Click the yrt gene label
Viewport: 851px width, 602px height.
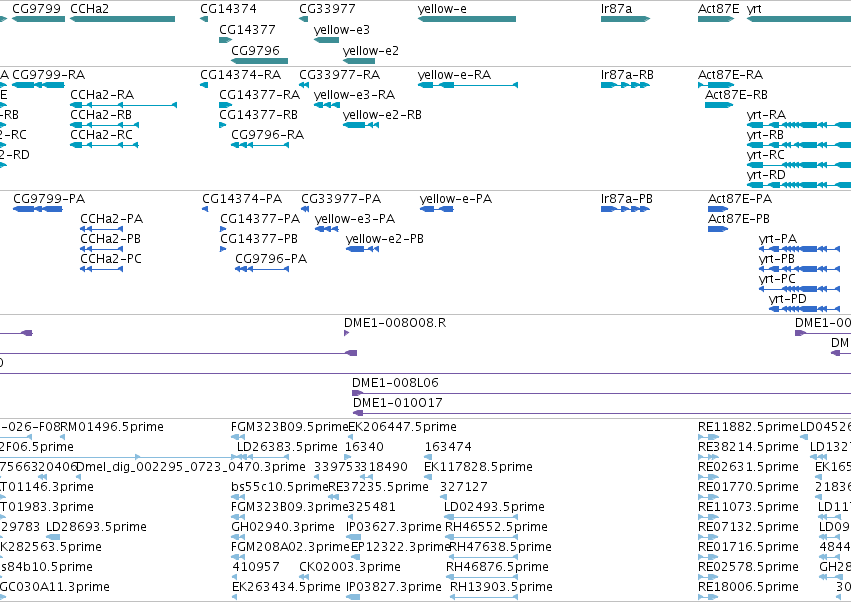pyautogui.click(x=754, y=9)
